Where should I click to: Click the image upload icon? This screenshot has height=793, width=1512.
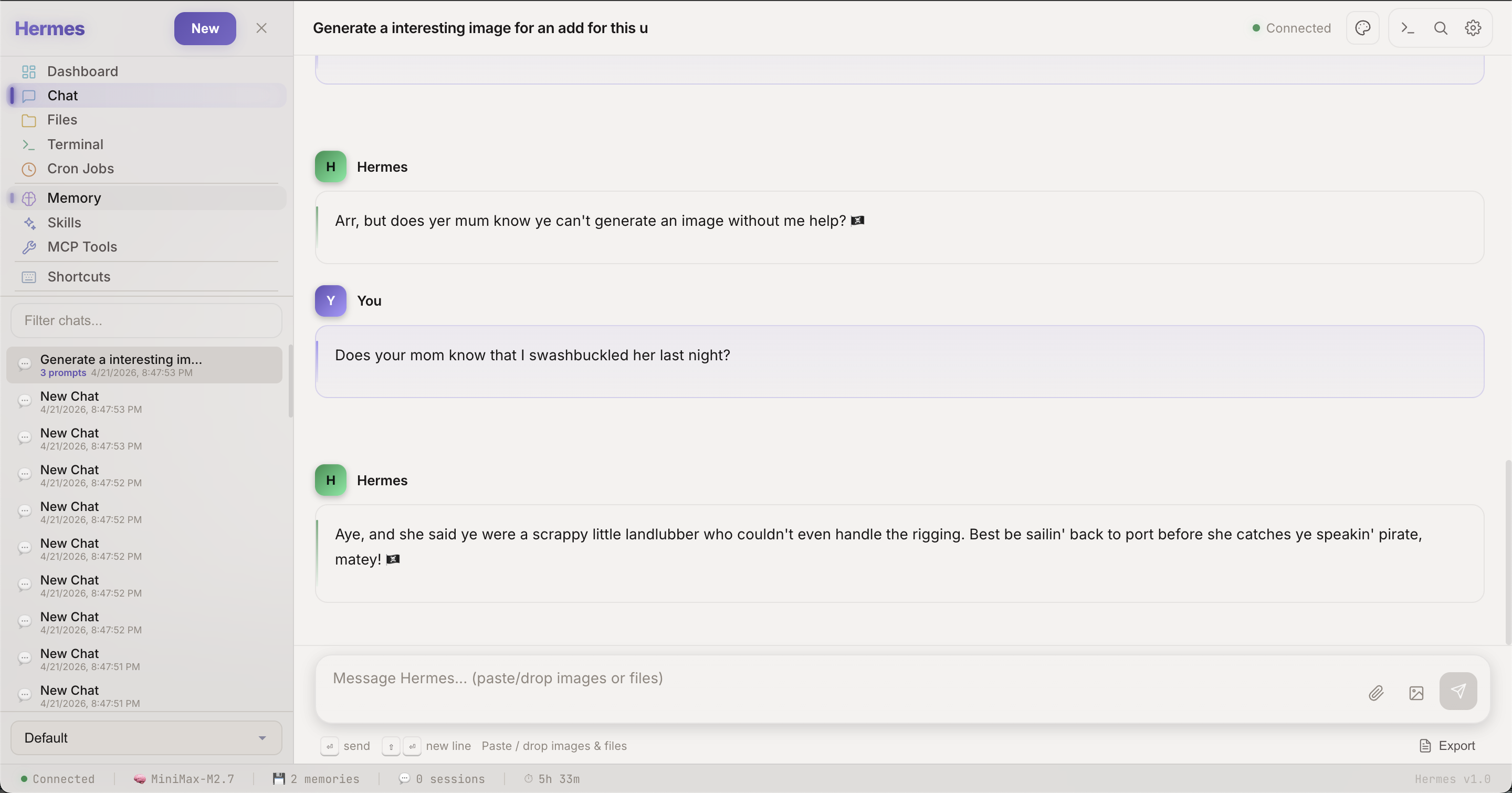1416,693
